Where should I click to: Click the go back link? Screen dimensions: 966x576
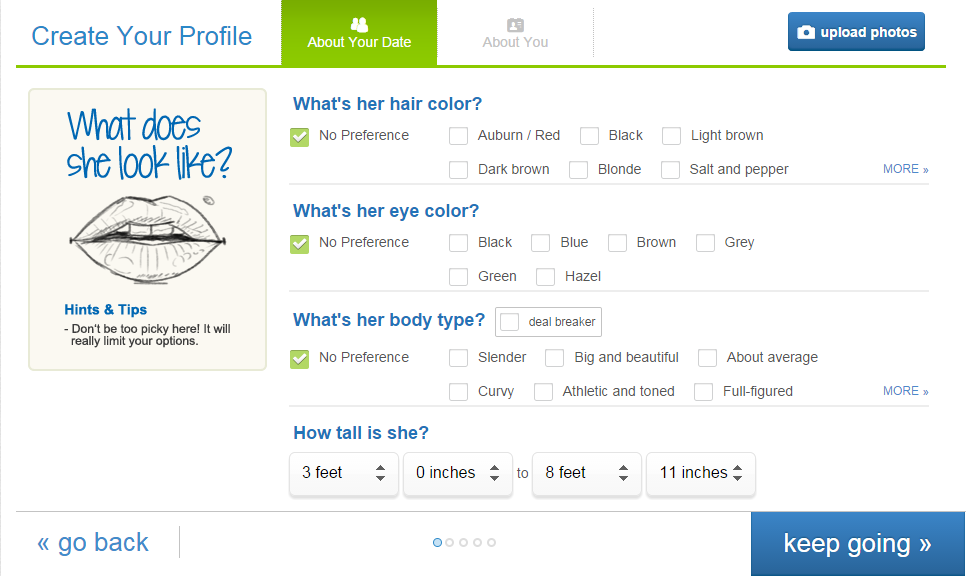coord(93,541)
